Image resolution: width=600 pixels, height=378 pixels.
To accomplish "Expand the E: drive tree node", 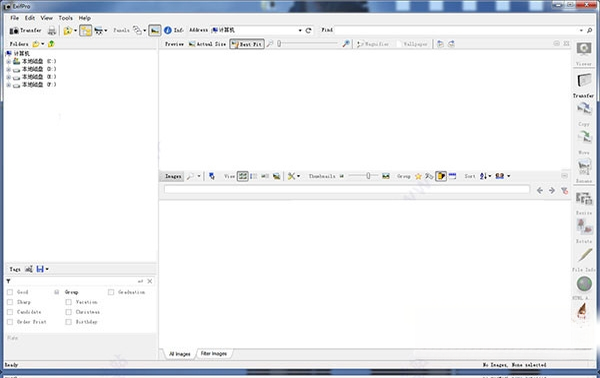I will click(x=8, y=77).
